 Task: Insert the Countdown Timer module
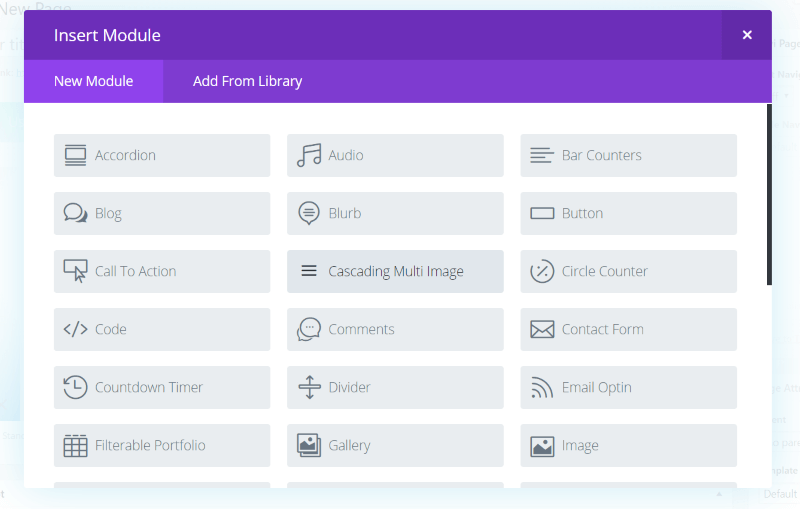click(x=162, y=387)
